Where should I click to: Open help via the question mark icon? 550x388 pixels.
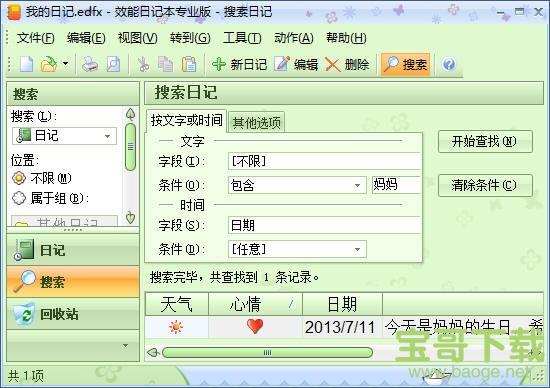coord(449,65)
